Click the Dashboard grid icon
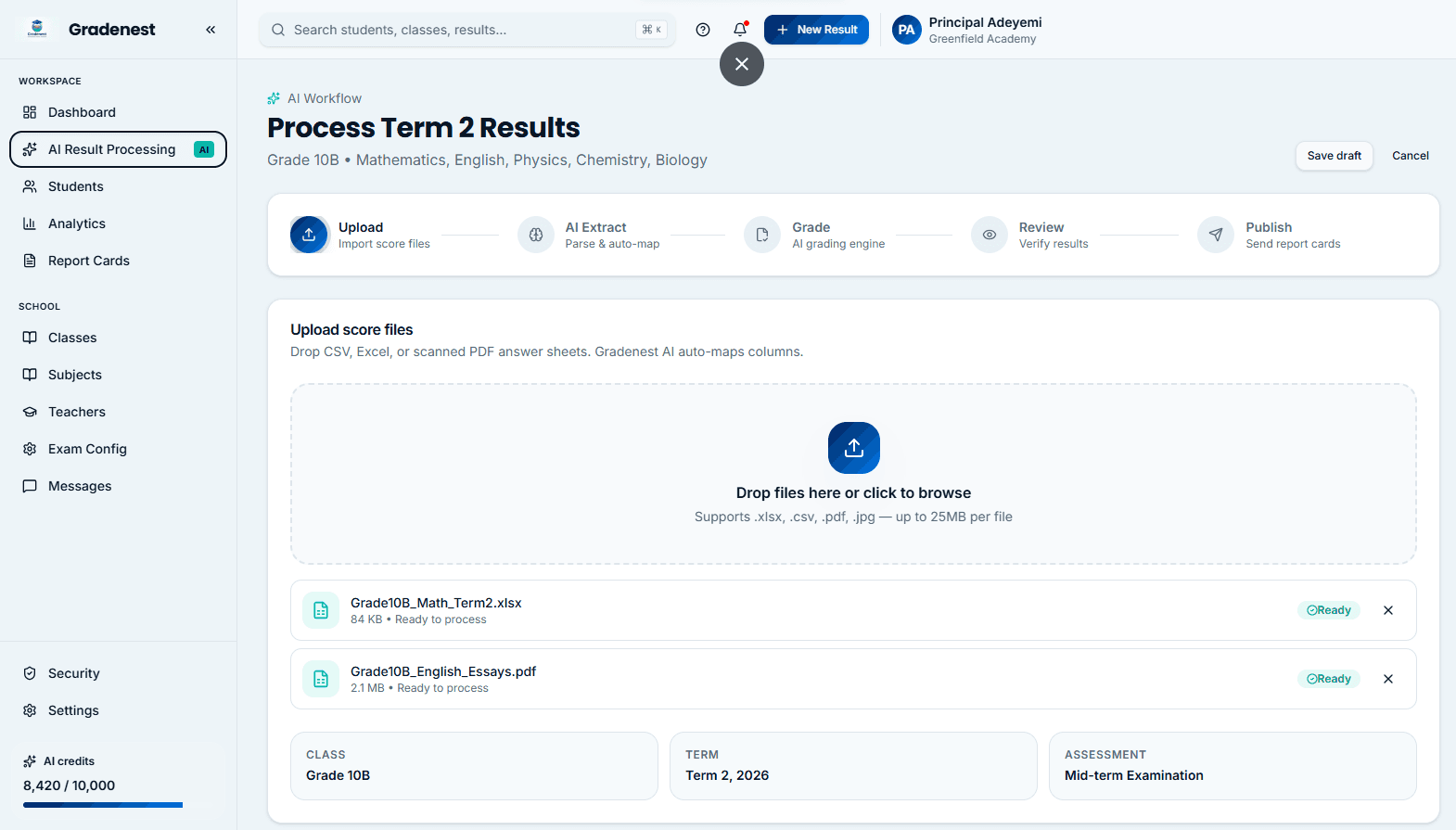This screenshot has height=830, width=1456. (x=30, y=112)
